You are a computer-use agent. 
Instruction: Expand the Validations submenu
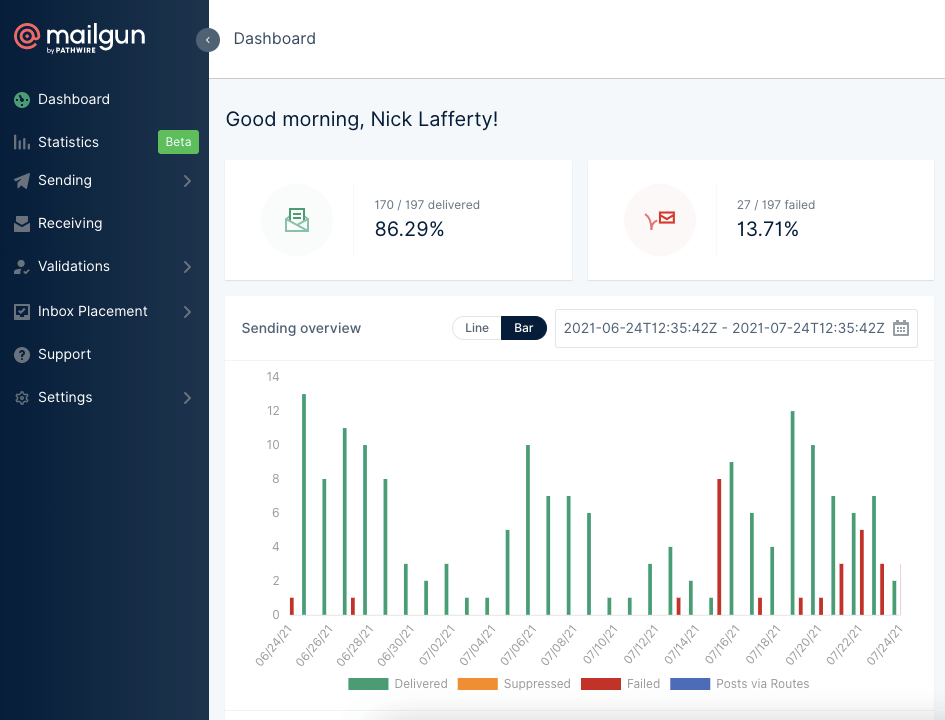coord(187,266)
